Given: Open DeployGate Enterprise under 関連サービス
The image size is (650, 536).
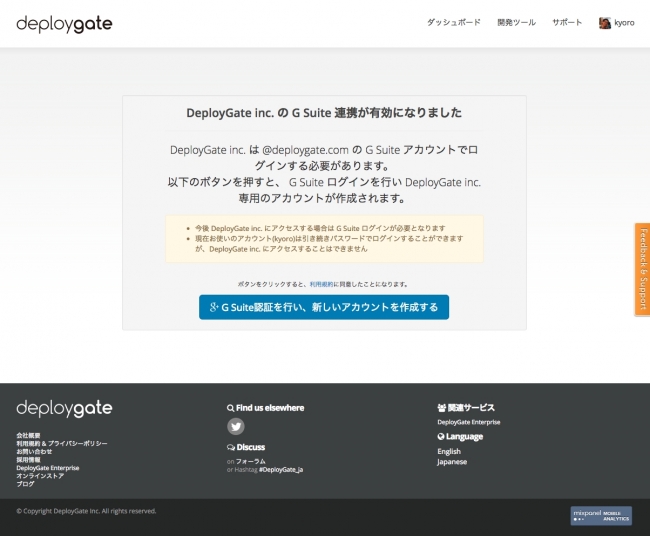Looking at the screenshot, I should pyautogui.click(x=468, y=422).
